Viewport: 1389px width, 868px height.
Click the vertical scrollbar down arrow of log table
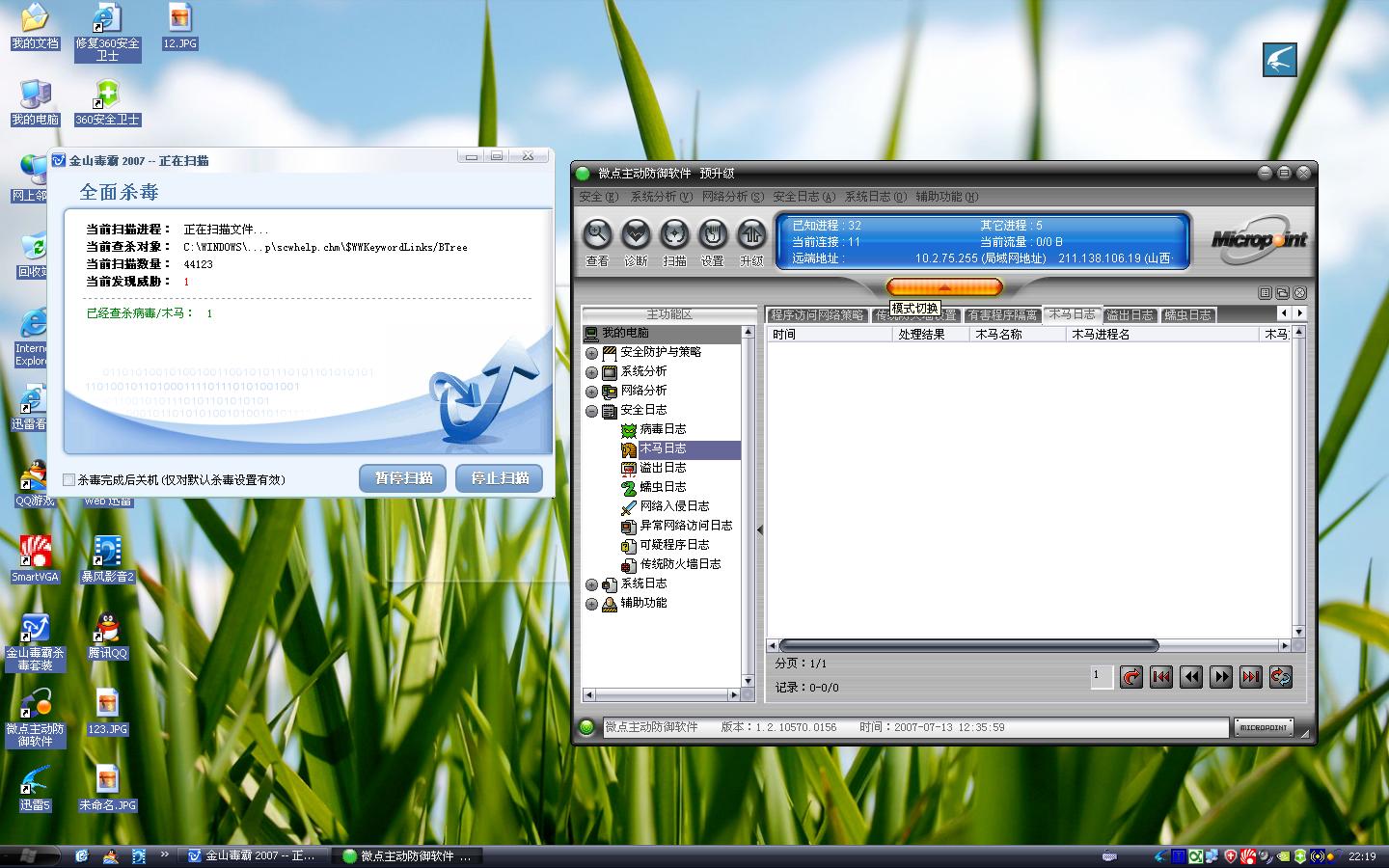[x=1298, y=632]
